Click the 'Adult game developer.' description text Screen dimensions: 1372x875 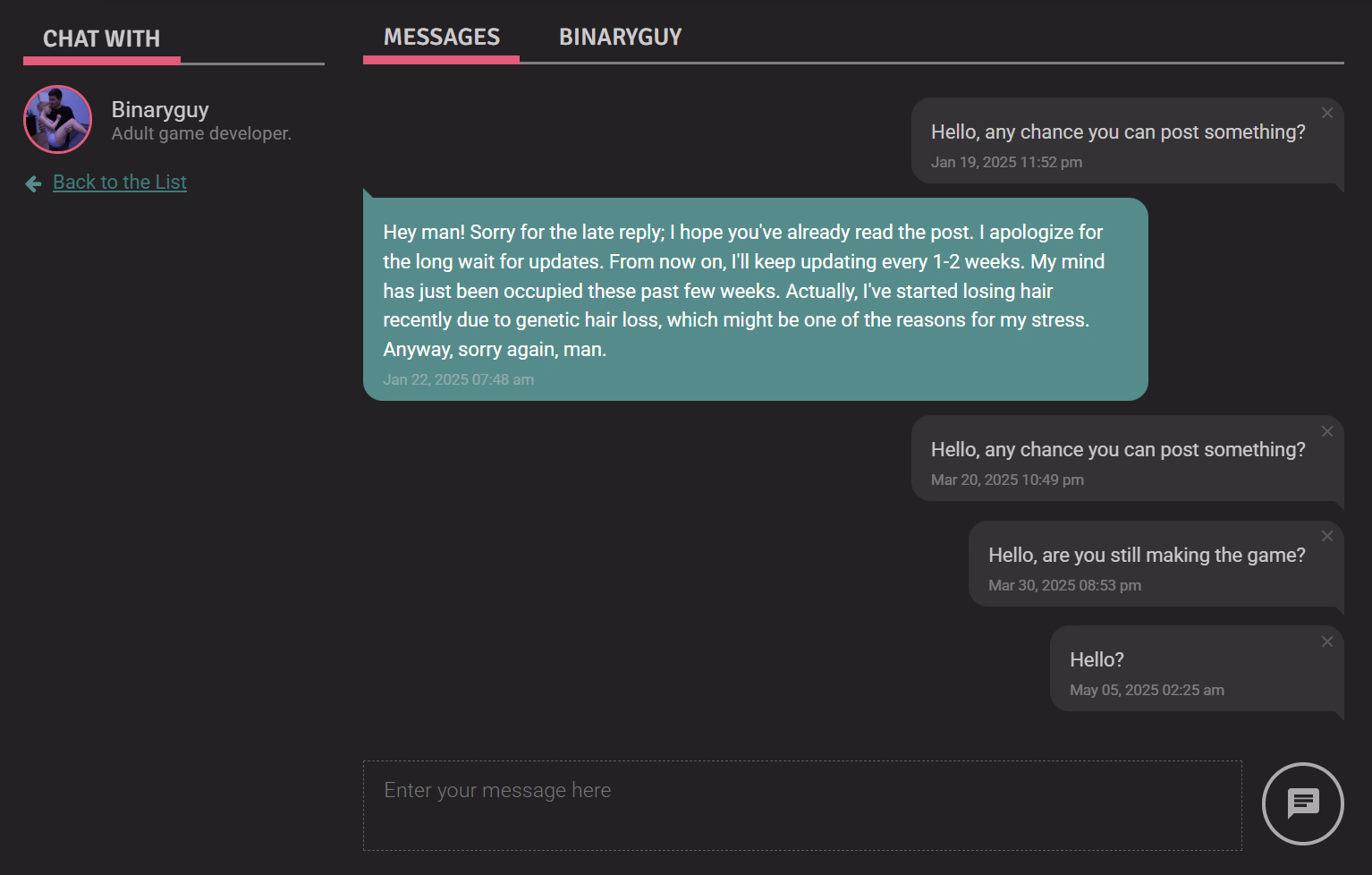click(x=201, y=133)
